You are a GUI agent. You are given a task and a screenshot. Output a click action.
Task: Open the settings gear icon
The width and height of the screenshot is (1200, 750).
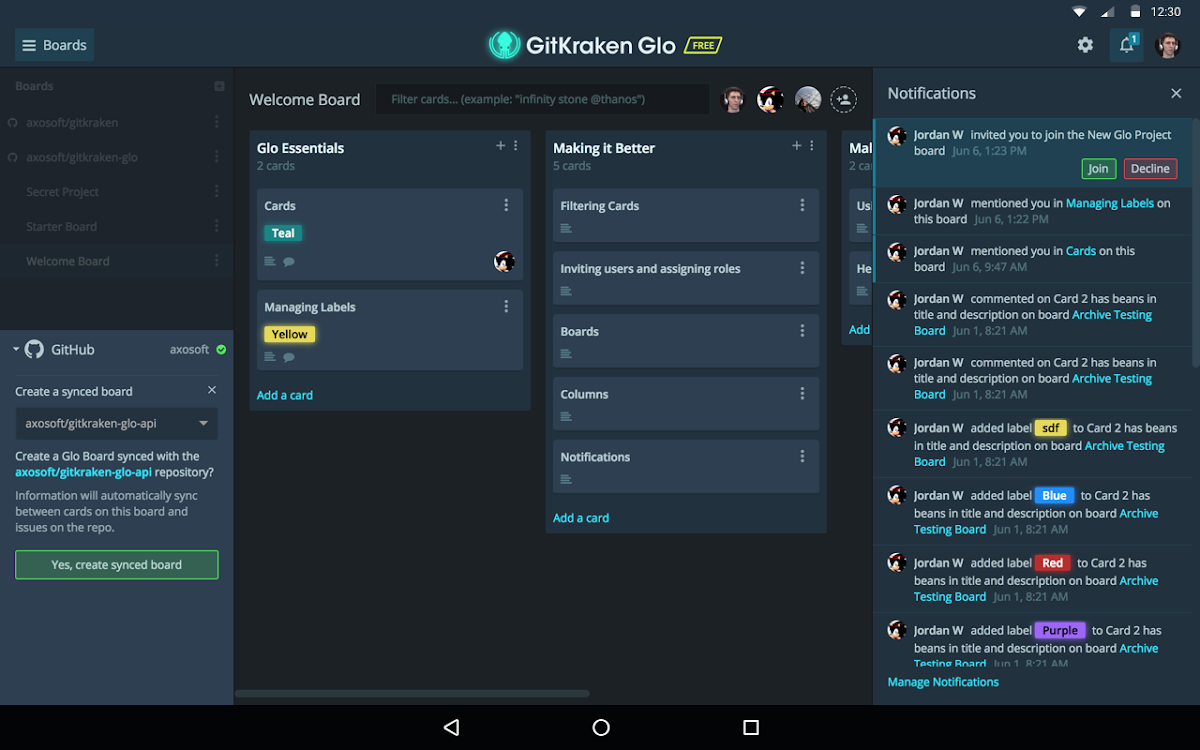click(x=1085, y=45)
